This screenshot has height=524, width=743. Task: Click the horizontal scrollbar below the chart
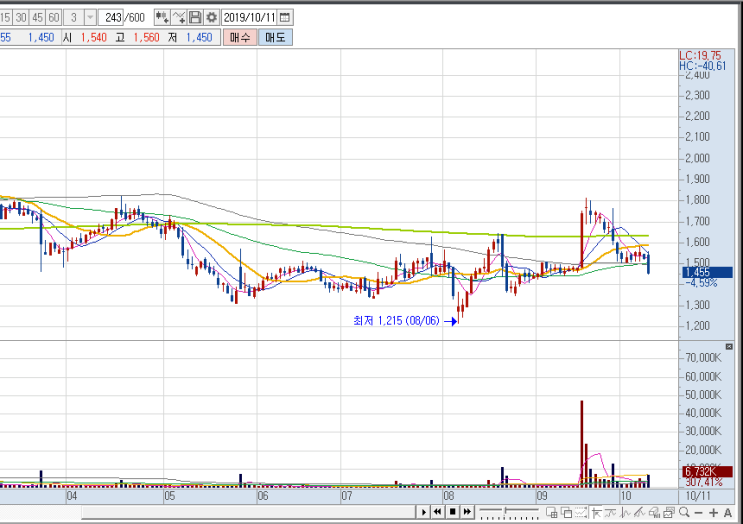point(249,512)
